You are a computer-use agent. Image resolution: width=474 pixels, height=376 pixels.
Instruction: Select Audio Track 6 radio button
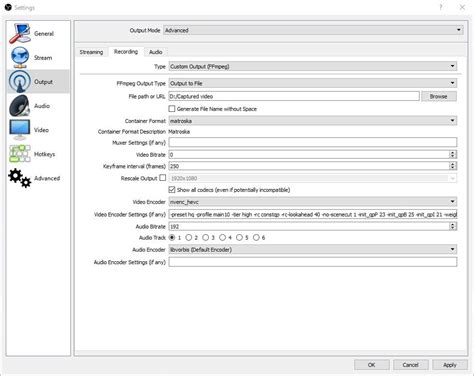256,238
